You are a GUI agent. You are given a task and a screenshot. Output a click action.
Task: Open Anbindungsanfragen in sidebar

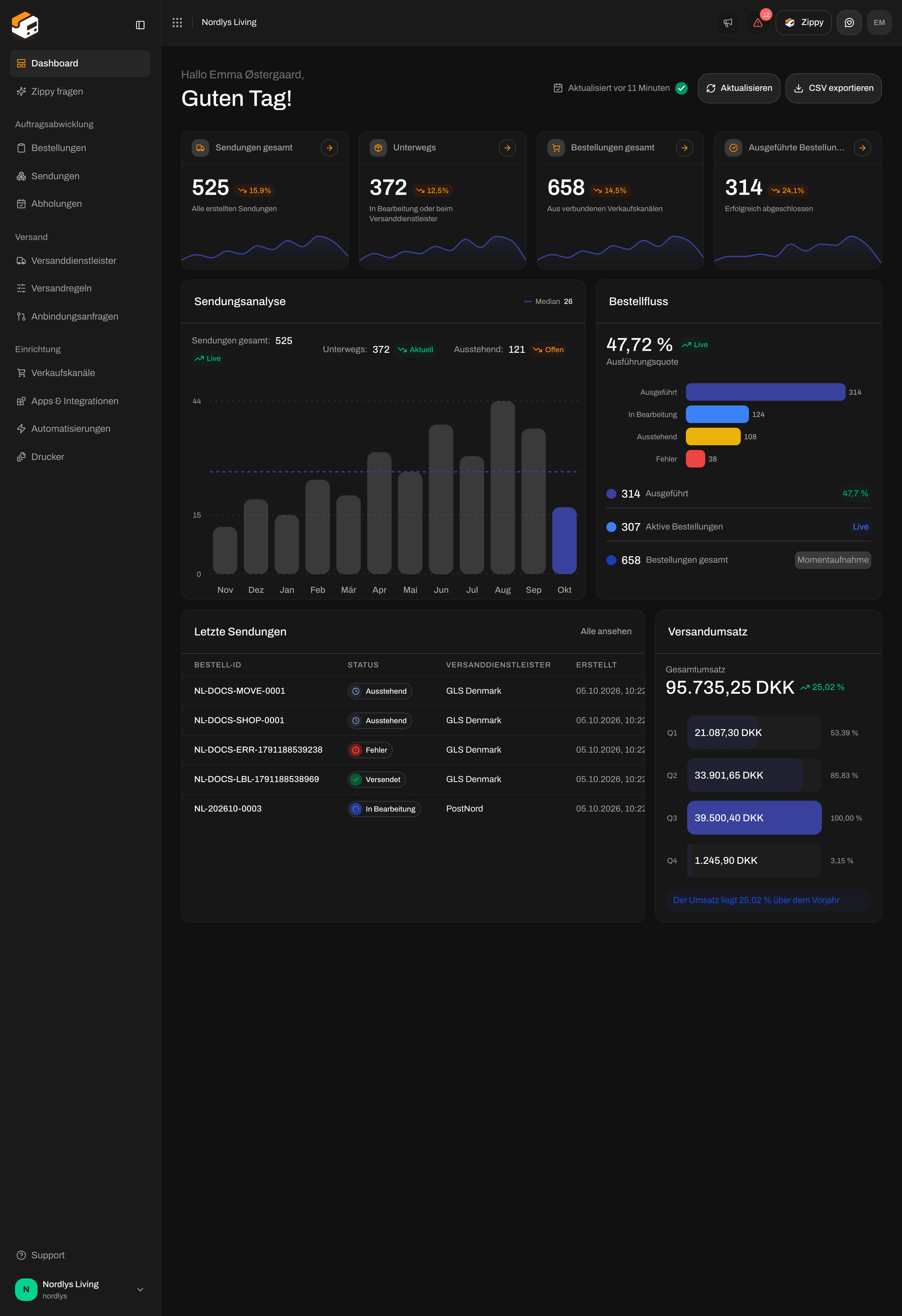tap(80, 316)
